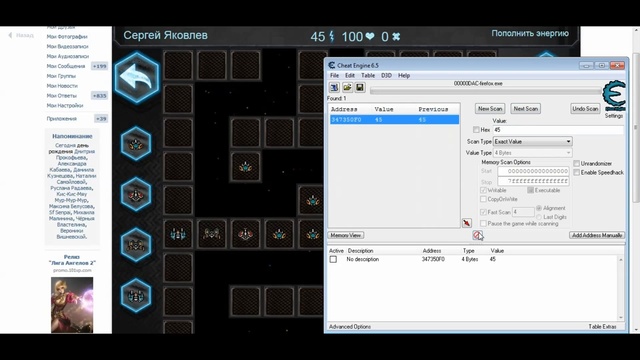Select the Last Digits radio button
This screenshot has width=640, height=360.
[539, 217]
